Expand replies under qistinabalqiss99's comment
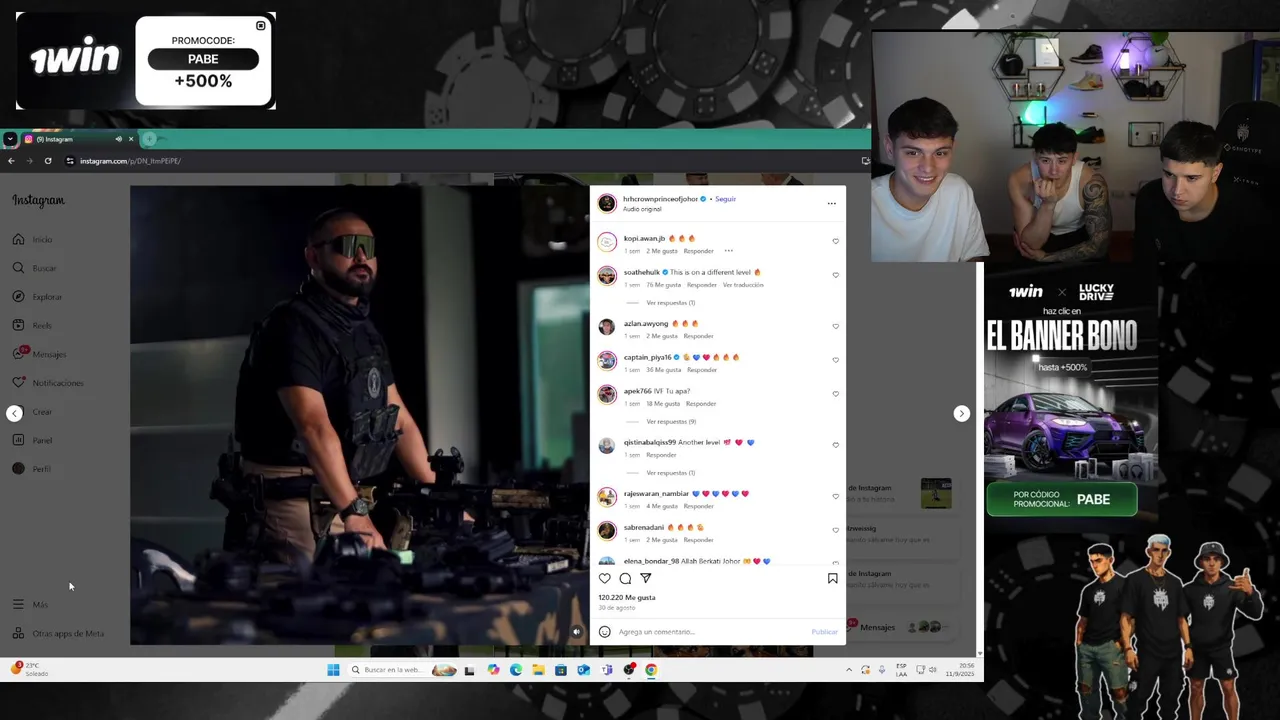The width and height of the screenshot is (1280, 720). 670,473
